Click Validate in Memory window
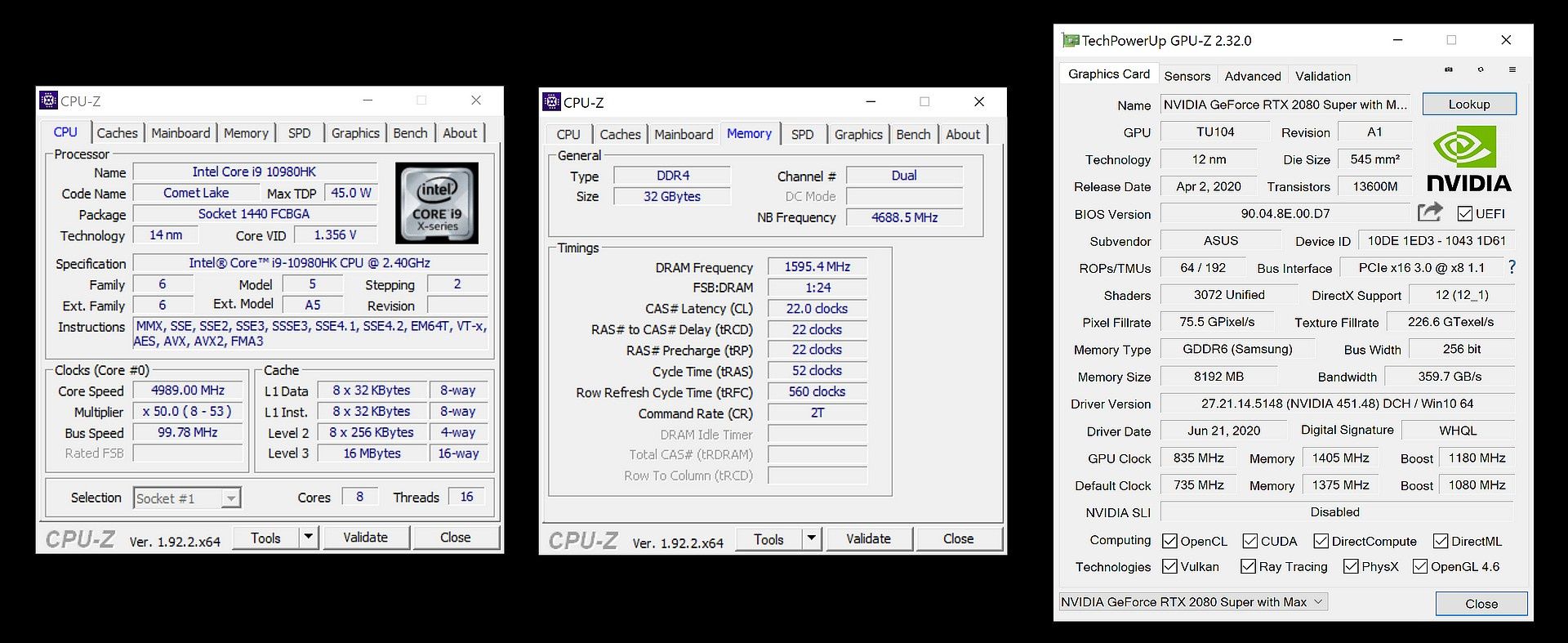Screen dimensions: 1568x643 pos(868,538)
